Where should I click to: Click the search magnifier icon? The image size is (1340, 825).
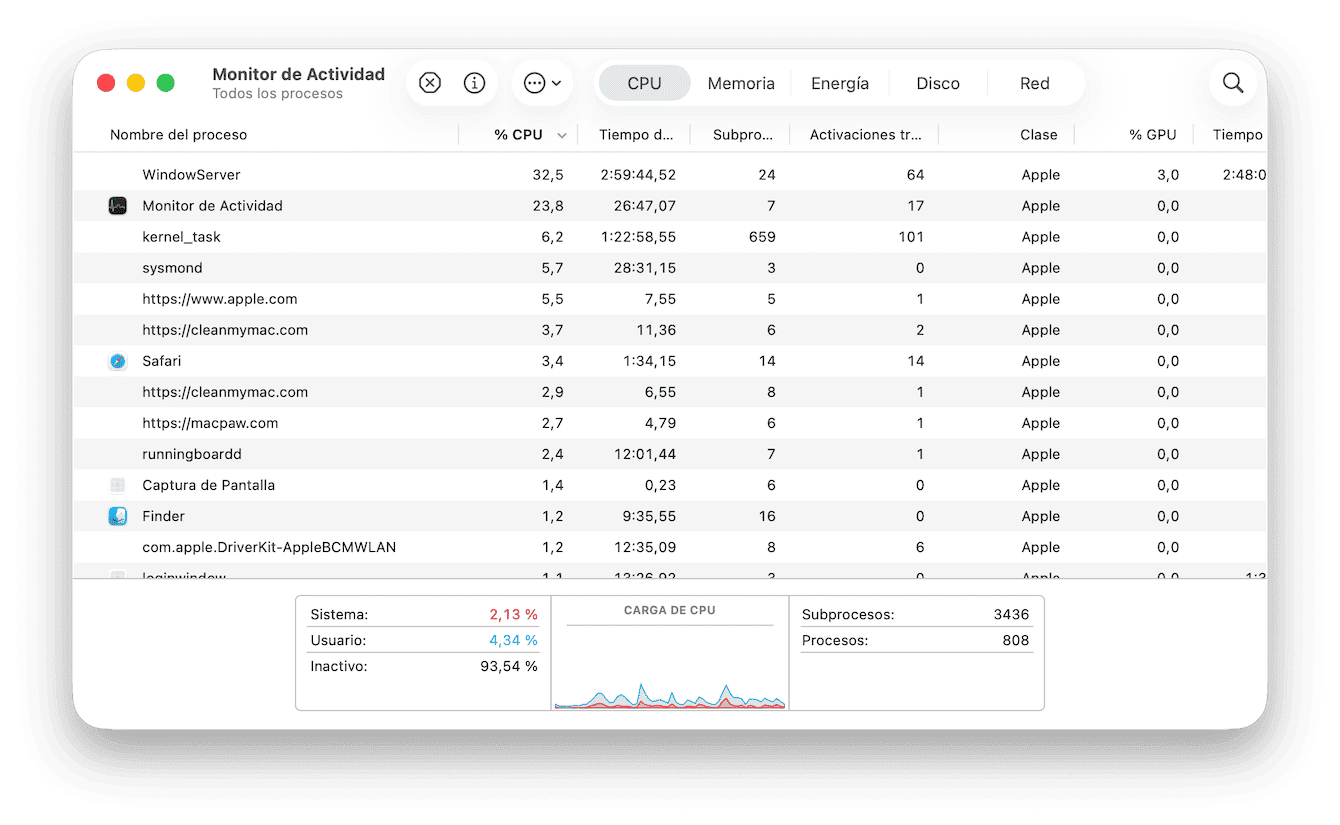pyautogui.click(x=1233, y=83)
